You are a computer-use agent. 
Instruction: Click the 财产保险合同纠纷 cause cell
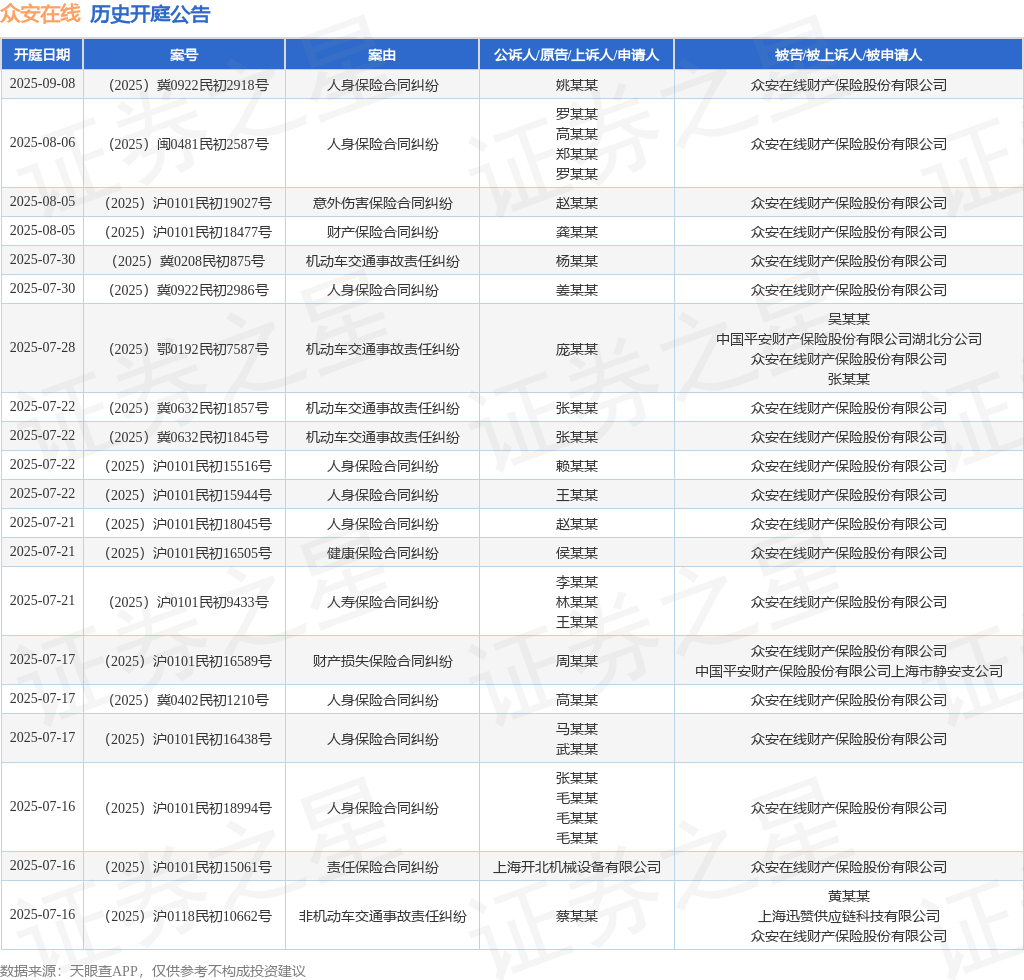coord(382,232)
